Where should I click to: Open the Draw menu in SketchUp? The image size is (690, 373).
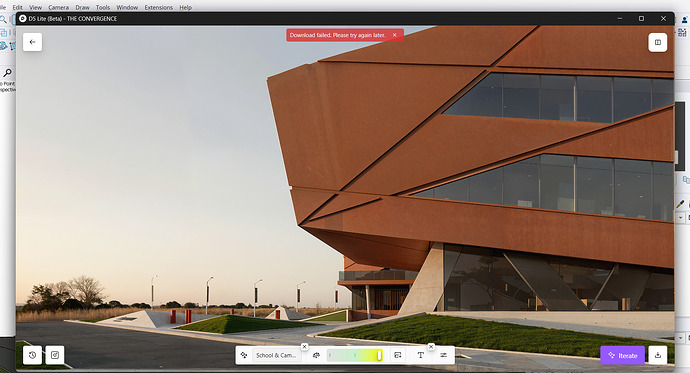(x=82, y=7)
